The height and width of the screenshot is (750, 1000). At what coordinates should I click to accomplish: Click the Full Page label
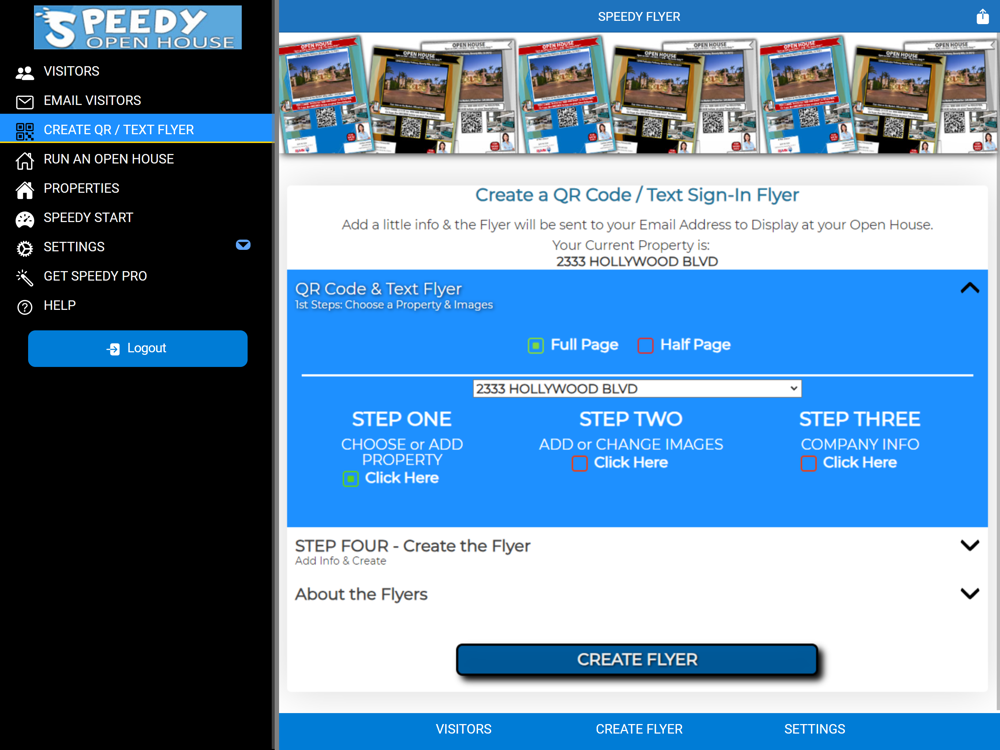[x=584, y=344]
